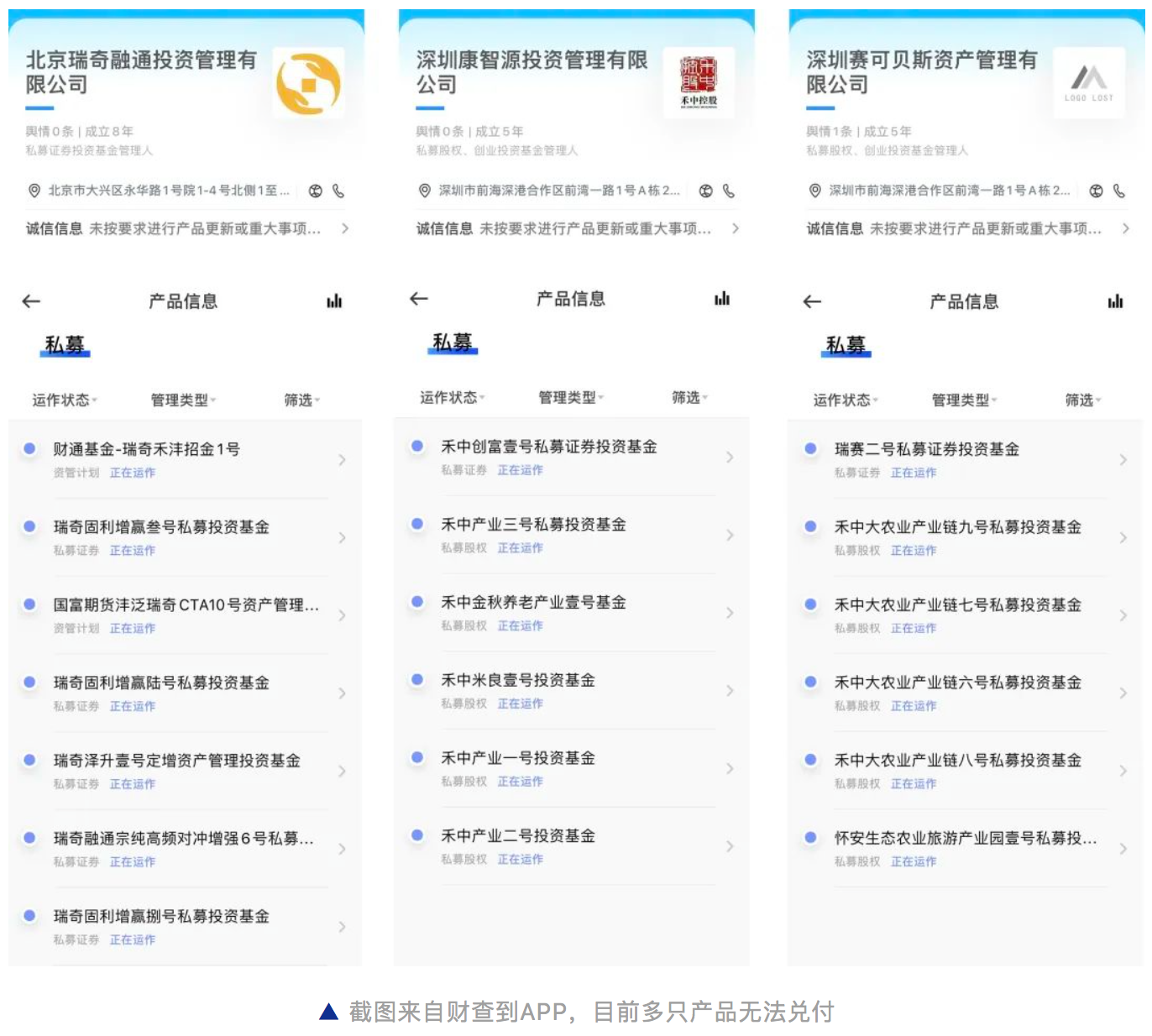Viewport: 1152px width, 1036px height.
Task: Open product 禾中大农业产业链九号私募投资基金
Action: click(x=966, y=537)
